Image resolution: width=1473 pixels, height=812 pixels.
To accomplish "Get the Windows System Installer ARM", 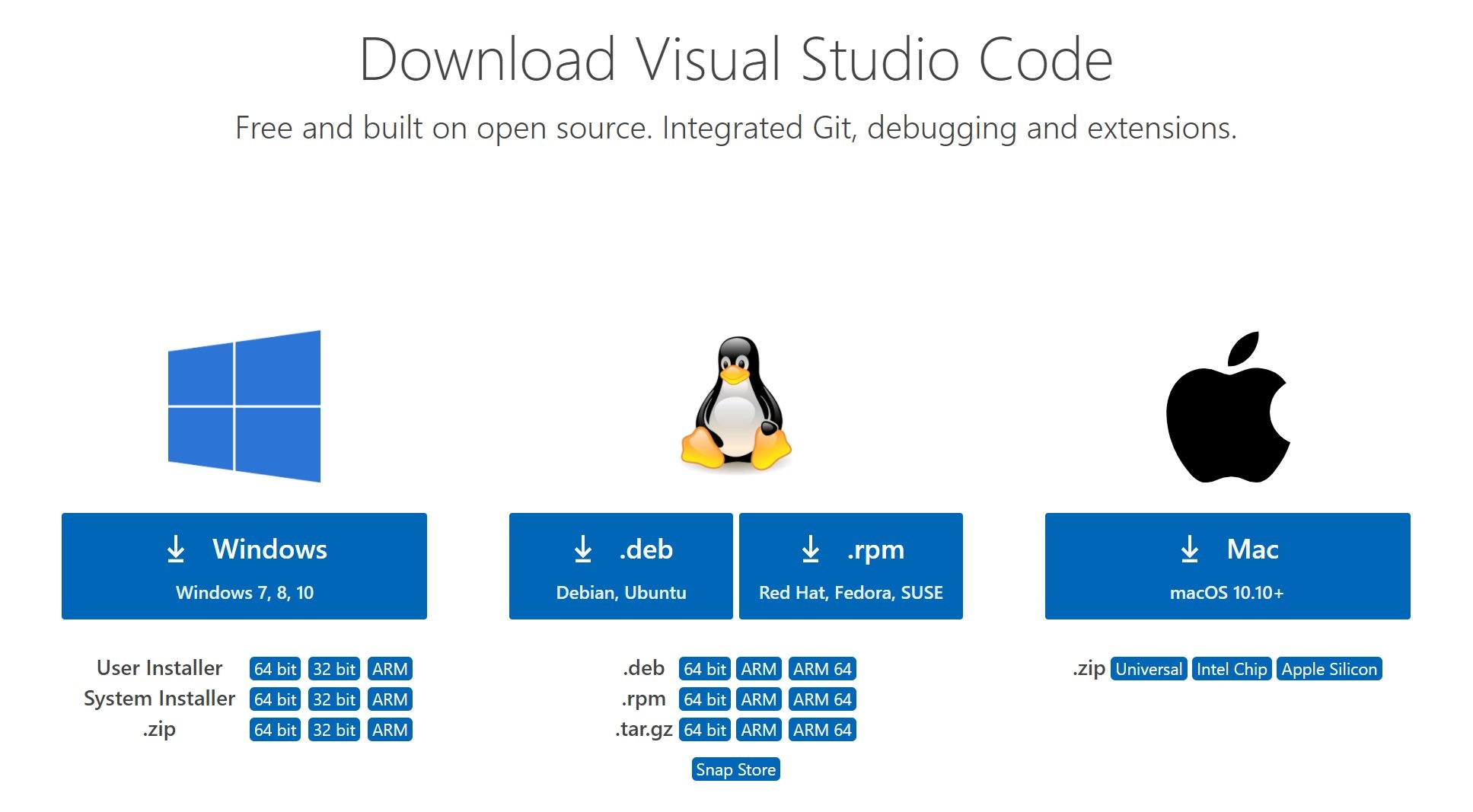I will point(390,699).
